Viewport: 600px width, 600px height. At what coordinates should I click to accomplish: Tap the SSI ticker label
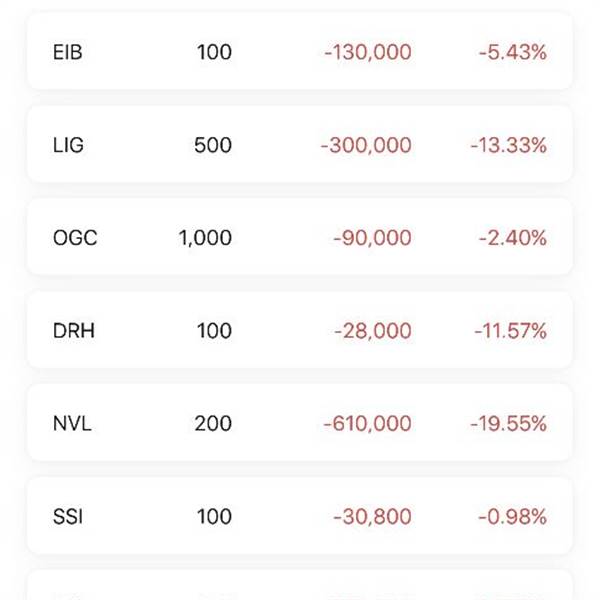(67, 516)
